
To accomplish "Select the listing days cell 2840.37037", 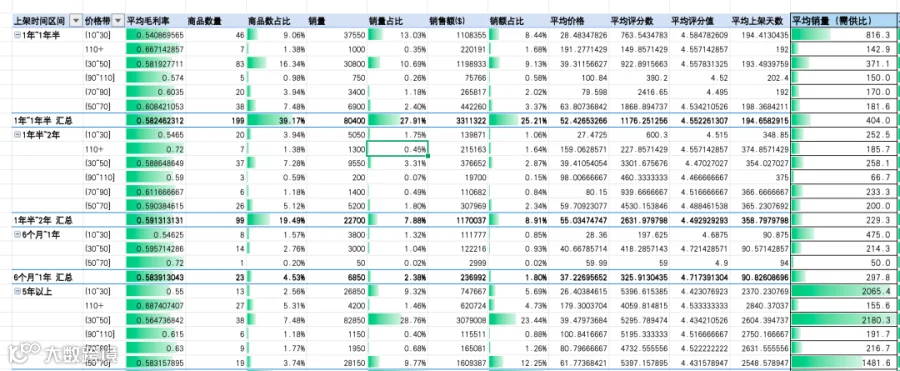I will click(760, 306).
